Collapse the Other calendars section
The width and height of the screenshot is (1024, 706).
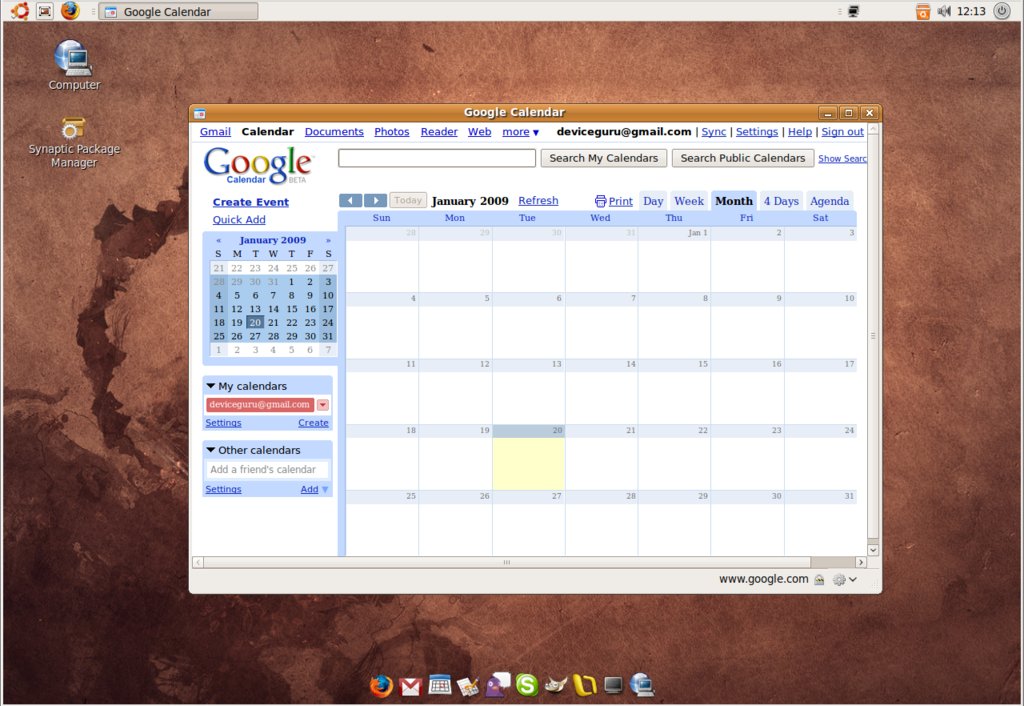pyautogui.click(x=210, y=450)
